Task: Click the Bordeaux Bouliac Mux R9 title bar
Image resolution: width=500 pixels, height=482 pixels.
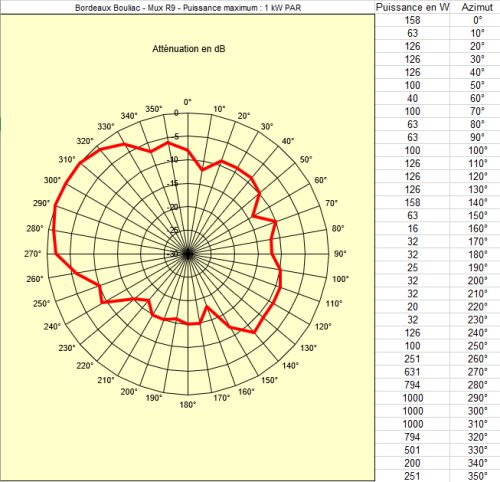Action: click(188, 7)
